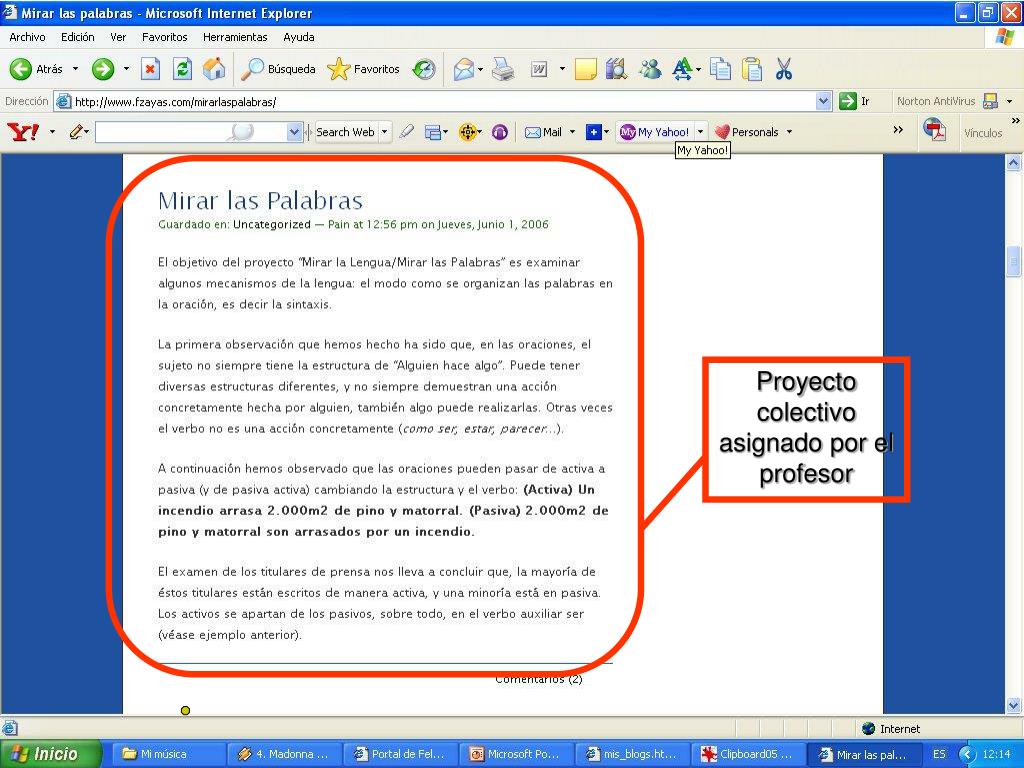Click the blue plus Yahoo button
The image size is (1024, 768).
tap(593, 133)
